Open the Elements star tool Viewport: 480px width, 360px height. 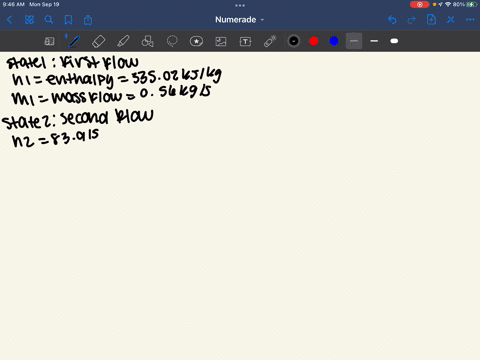[196, 41]
